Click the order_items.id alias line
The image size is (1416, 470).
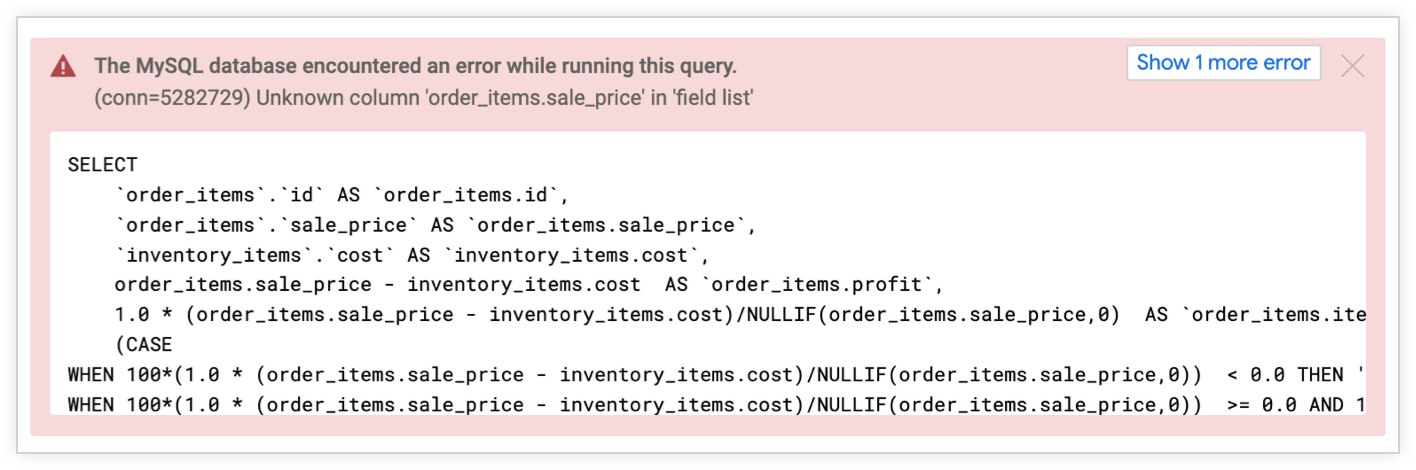point(340,194)
